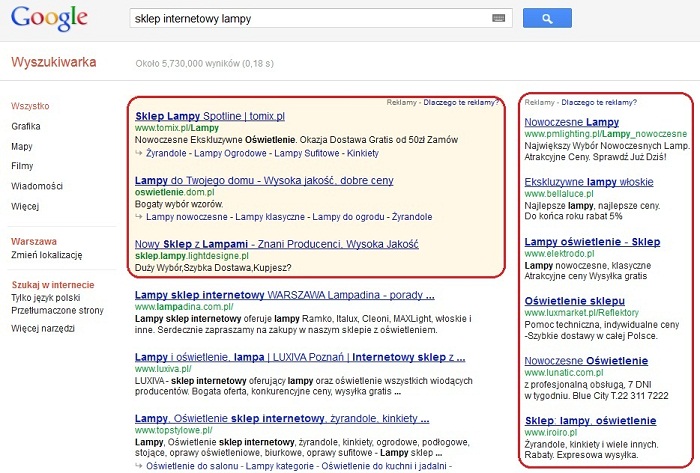Open 'Oświetlenie sklepu' side ad
This screenshot has width=700, height=473.
(x=575, y=301)
